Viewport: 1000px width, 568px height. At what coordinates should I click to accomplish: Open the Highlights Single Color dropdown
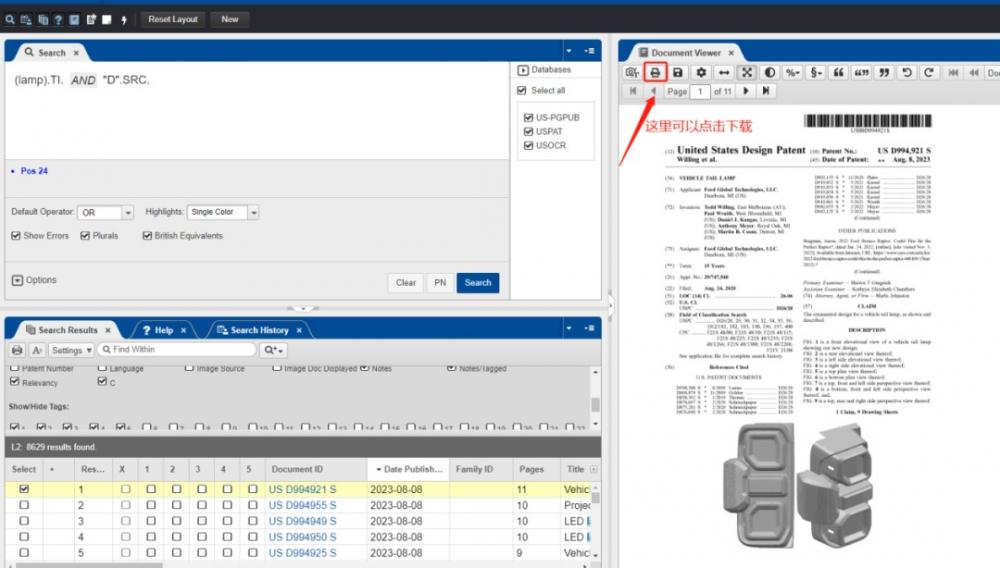point(223,212)
